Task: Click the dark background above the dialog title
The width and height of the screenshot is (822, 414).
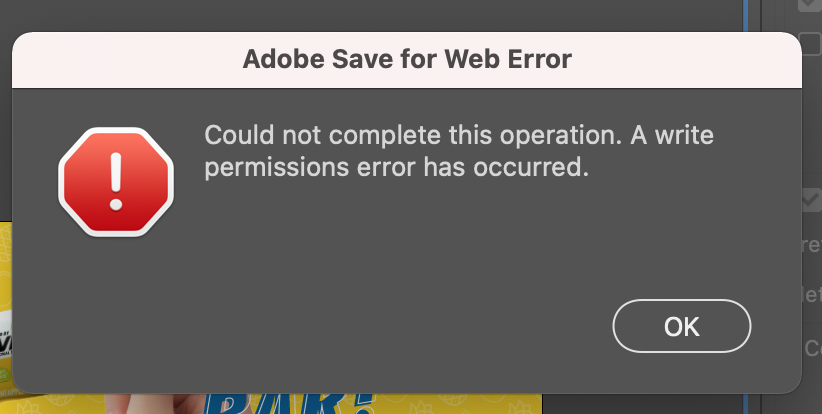Action: point(400,15)
